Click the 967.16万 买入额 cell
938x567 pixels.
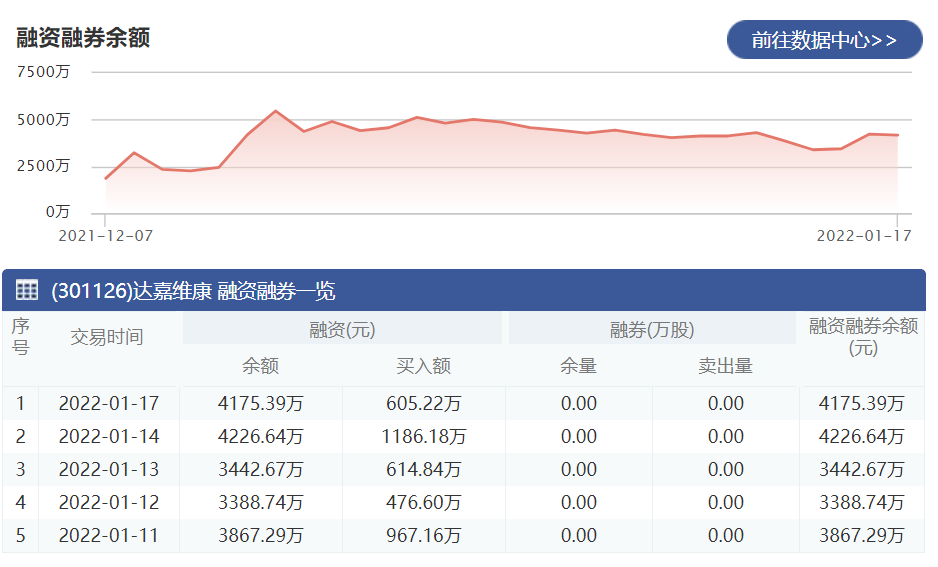[424, 535]
